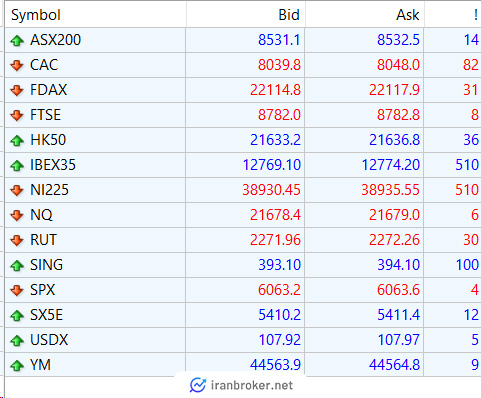Screen dimensions: 481x398
Task: Click the iranbroker.net chart logo icon
Action: point(198,385)
